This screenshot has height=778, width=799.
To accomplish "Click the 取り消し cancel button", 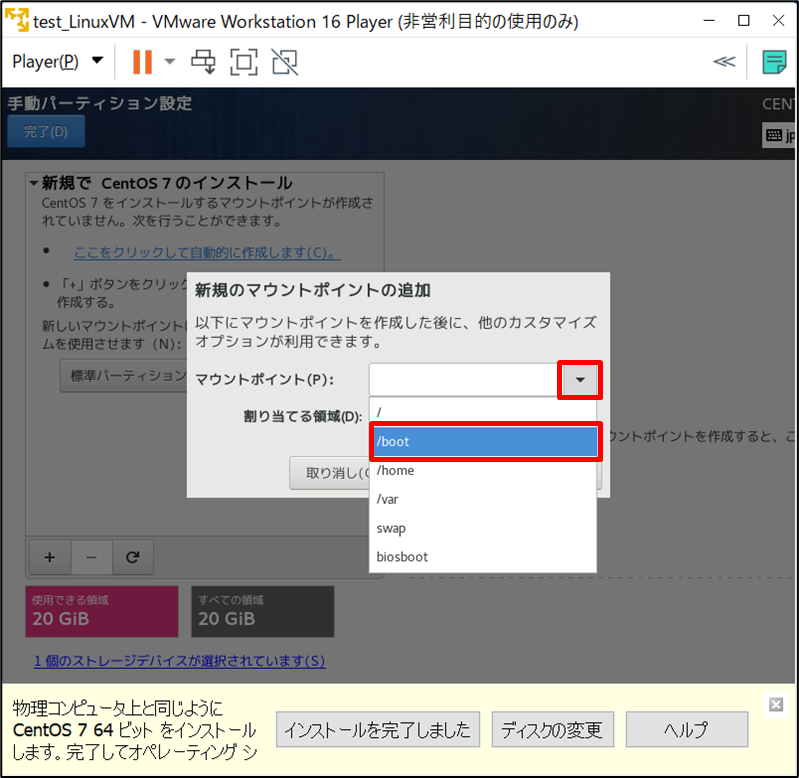I will (330, 473).
